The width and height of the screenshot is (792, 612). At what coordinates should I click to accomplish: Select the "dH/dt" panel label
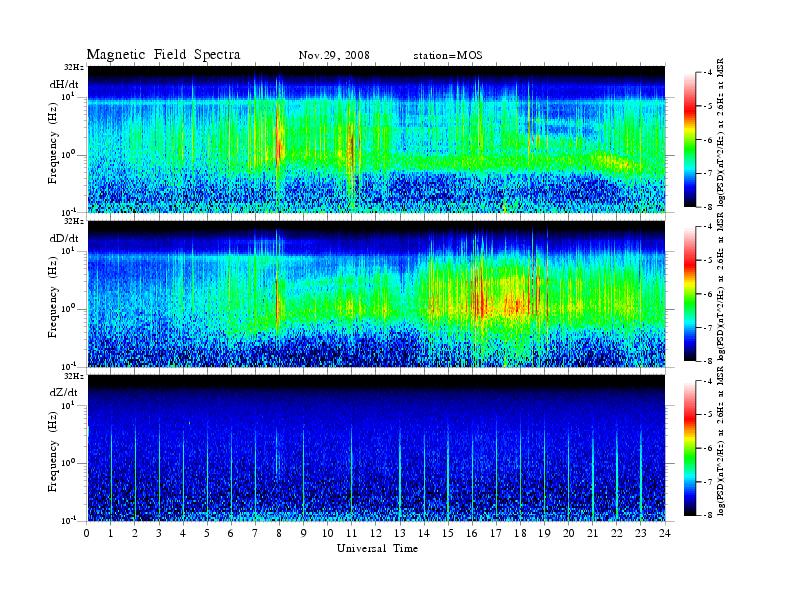point(64,83)
